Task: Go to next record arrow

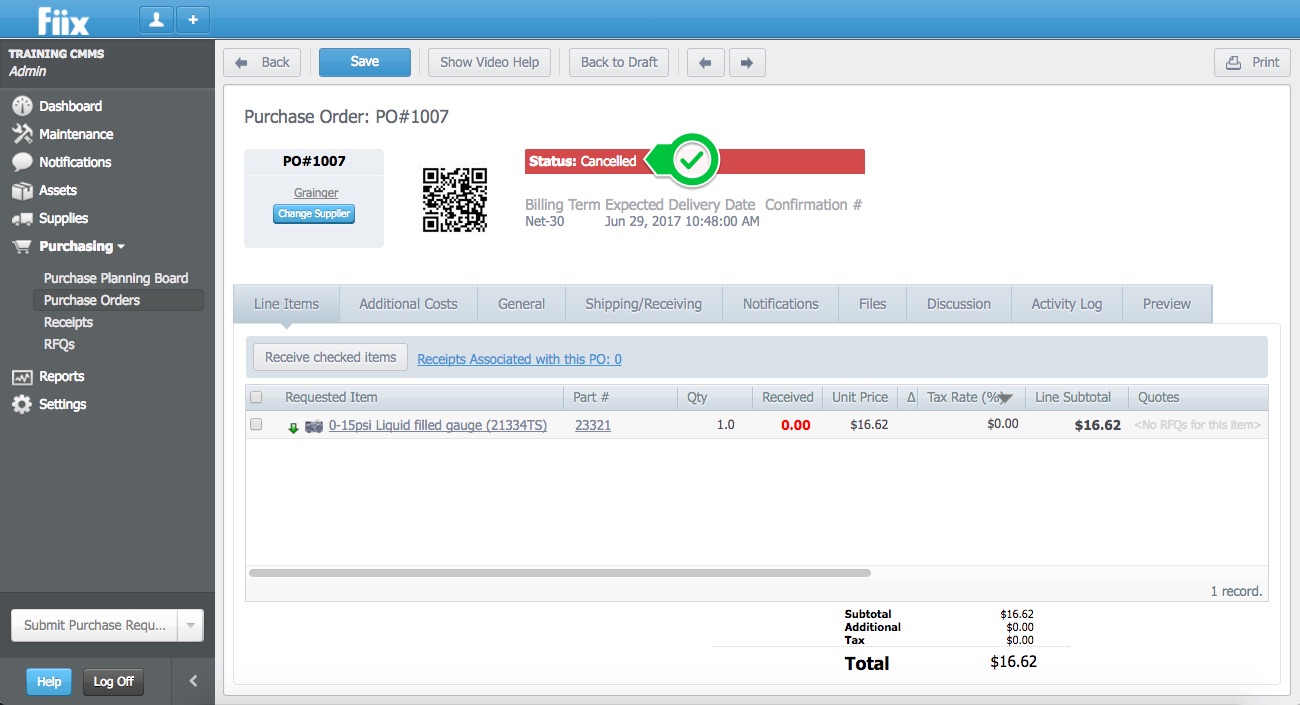Action: point(747,62)
